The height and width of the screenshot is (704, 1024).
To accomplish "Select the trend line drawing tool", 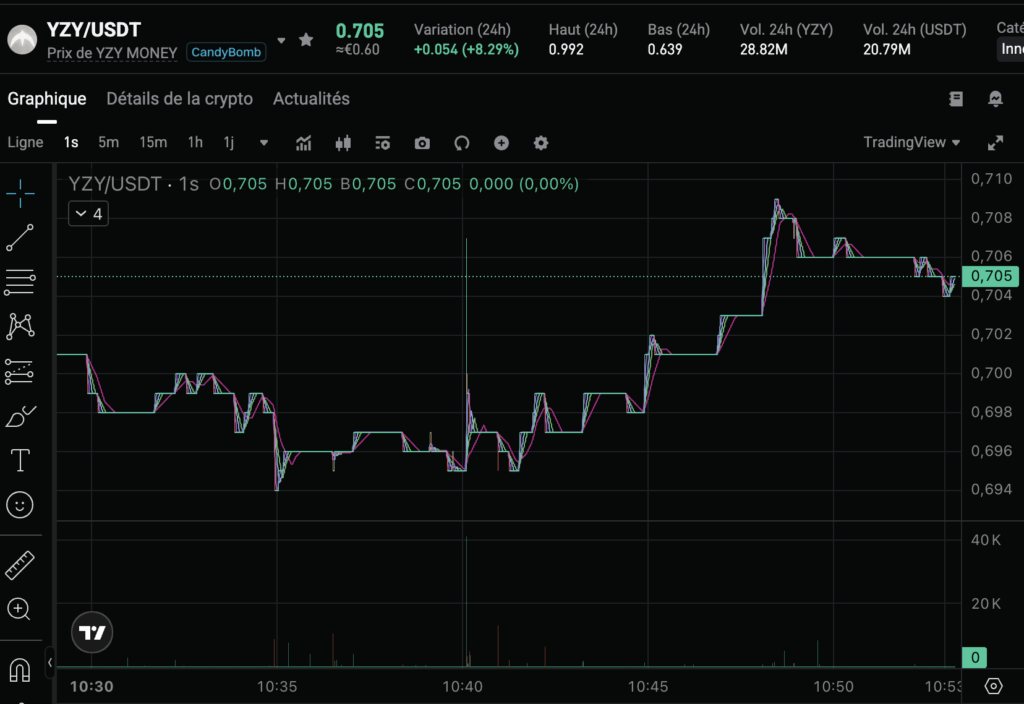I will (21, 237).
